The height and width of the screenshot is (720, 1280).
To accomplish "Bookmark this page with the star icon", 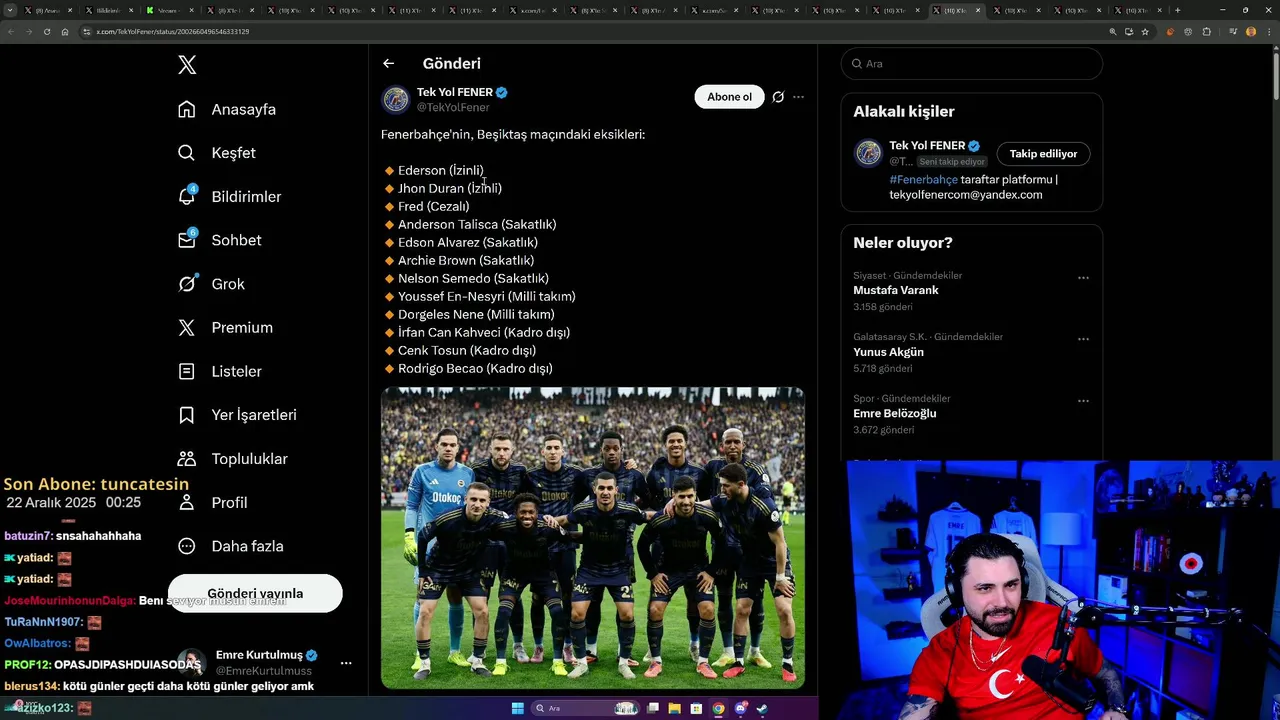I will point(1145,31).
